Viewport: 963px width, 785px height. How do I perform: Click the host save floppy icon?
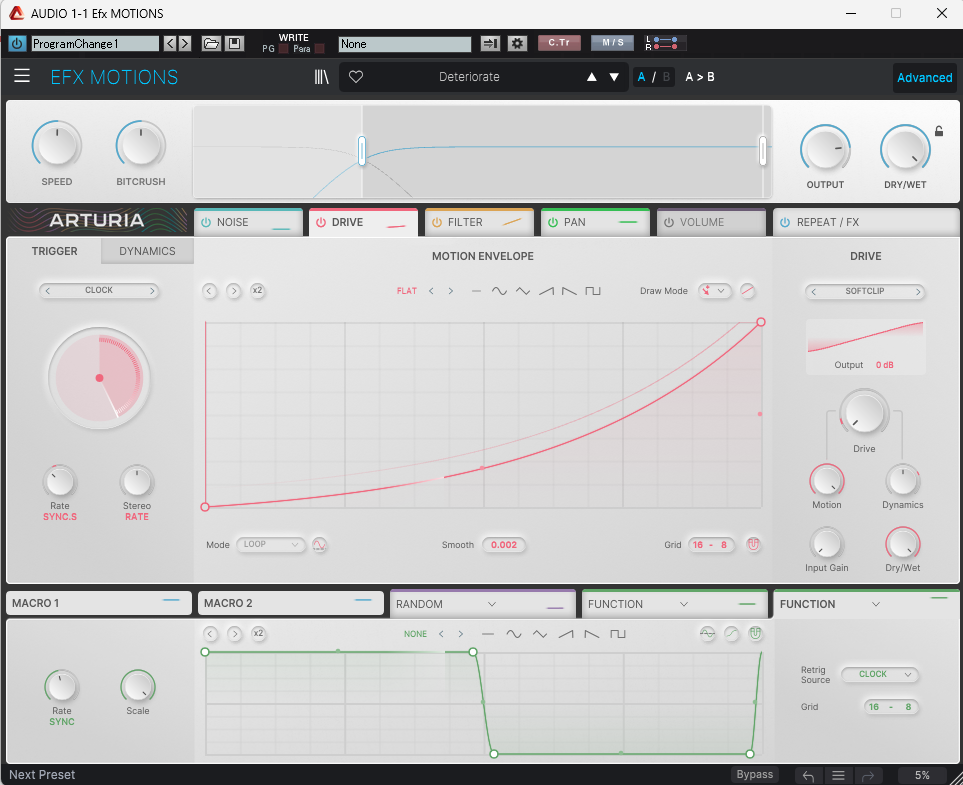click(234, 44)
